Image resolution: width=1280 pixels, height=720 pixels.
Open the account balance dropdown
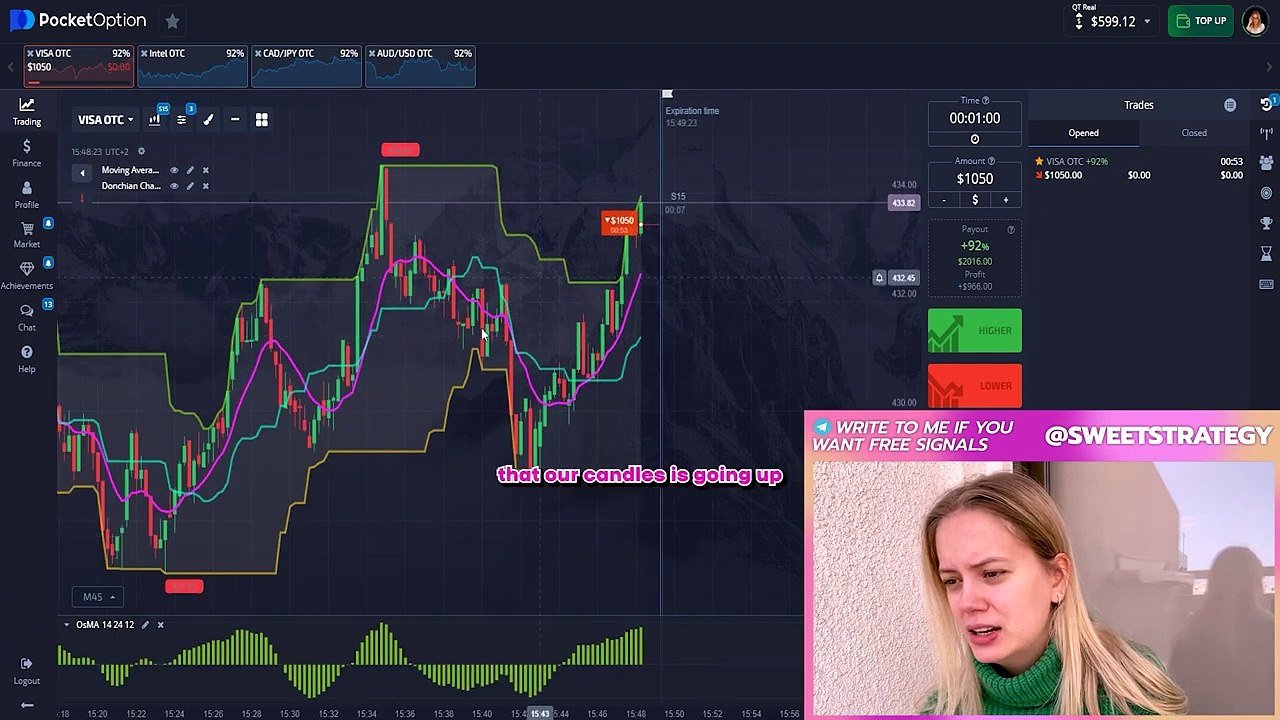click(x=1112, y=21)
